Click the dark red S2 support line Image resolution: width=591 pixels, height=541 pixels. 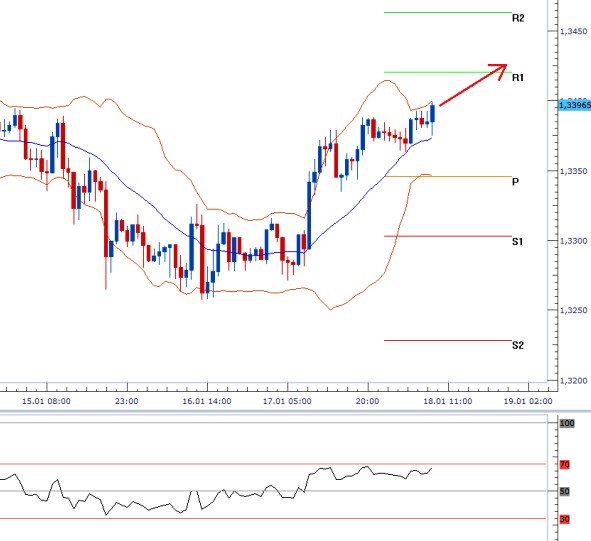[x=448, y=340]
